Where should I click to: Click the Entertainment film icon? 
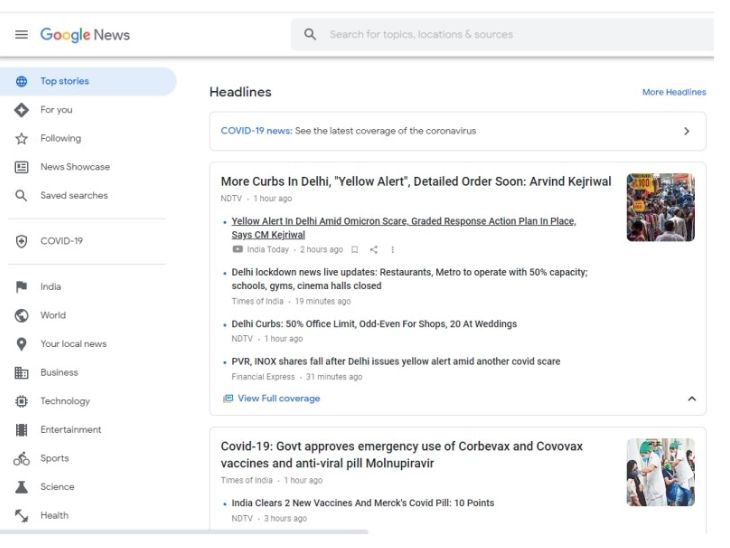pos(21,430)
